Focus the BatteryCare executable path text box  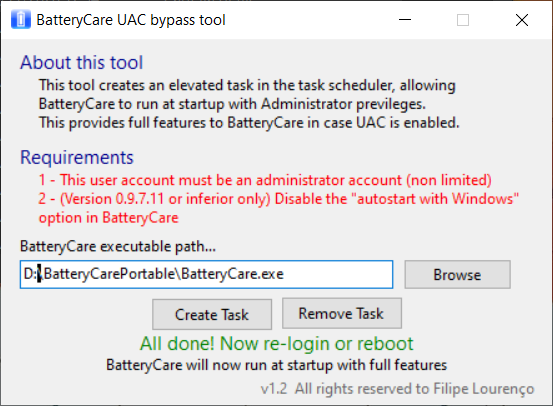[206, 274]
